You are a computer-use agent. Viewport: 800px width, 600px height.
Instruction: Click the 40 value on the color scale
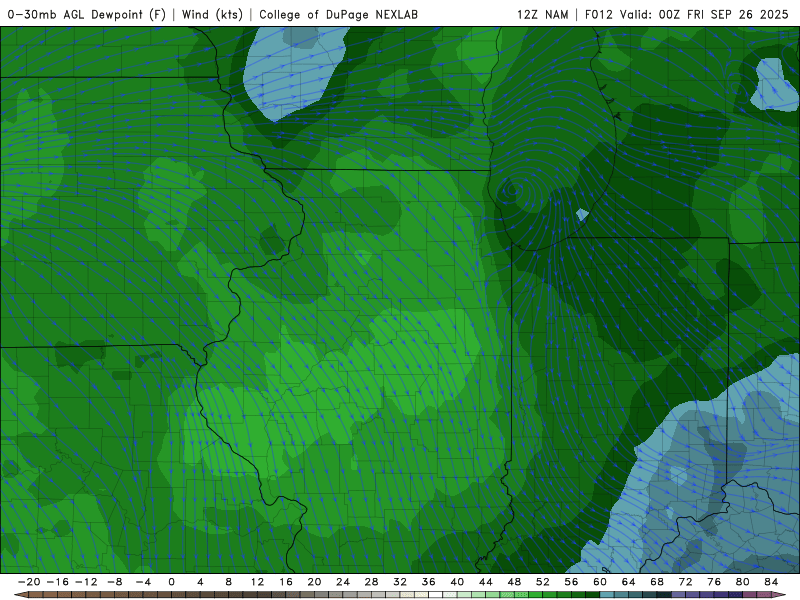pyautogui.click(x=457, y=582)
